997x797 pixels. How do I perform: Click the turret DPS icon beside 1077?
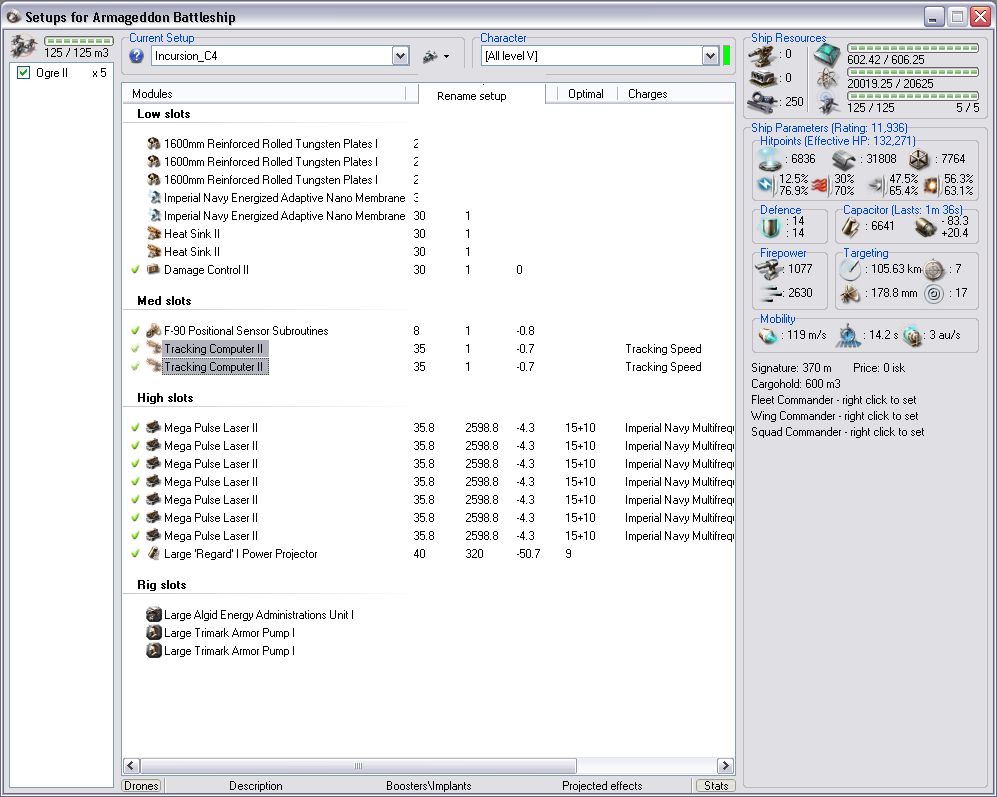769,269
